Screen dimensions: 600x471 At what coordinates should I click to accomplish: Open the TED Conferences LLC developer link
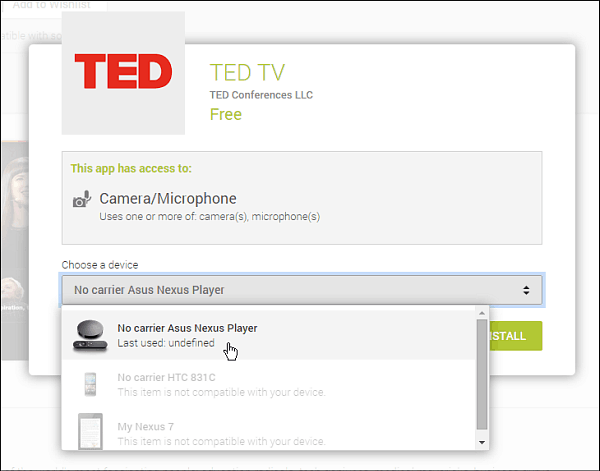tap(261, 95)
